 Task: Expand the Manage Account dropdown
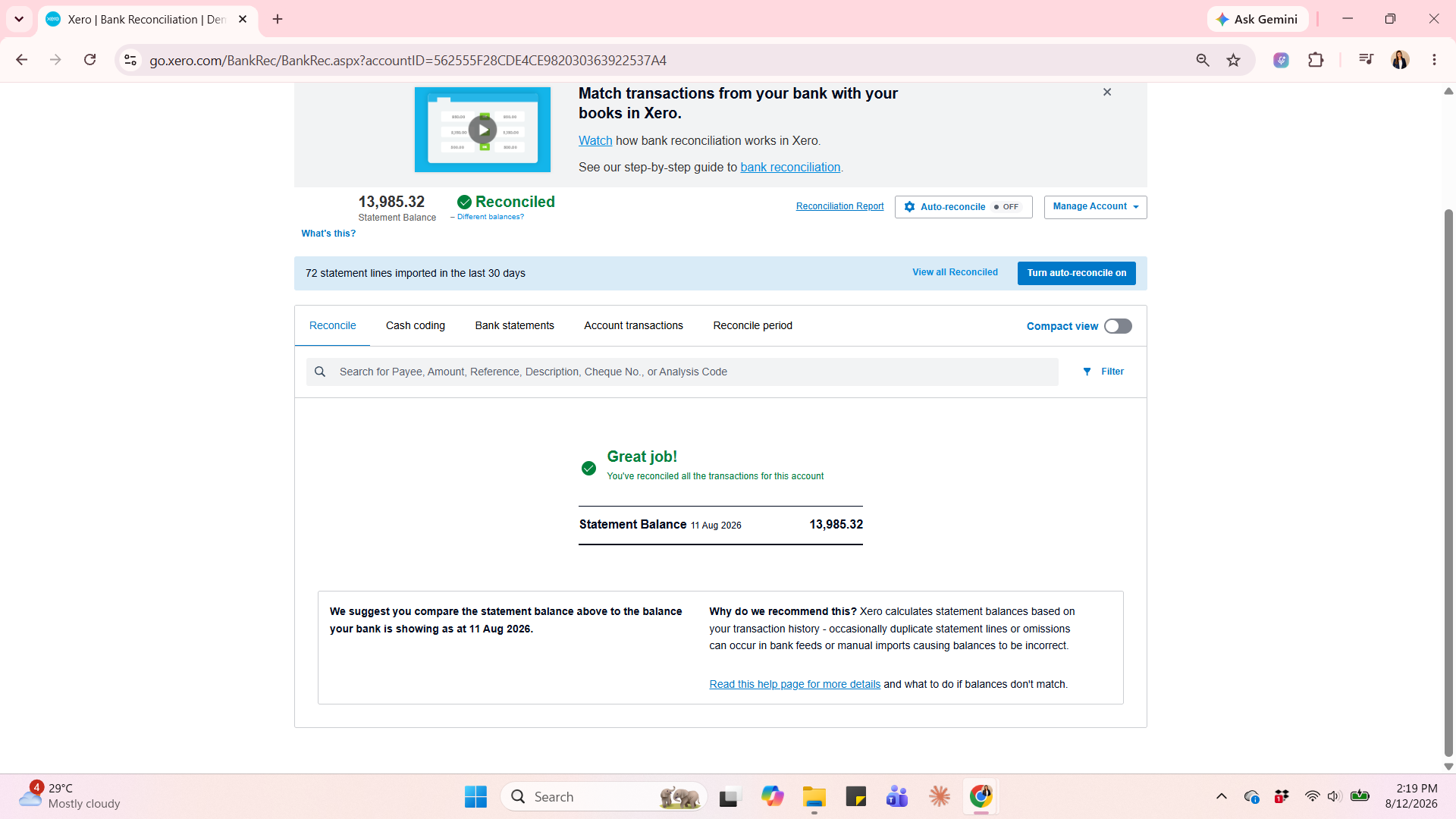1095,207
